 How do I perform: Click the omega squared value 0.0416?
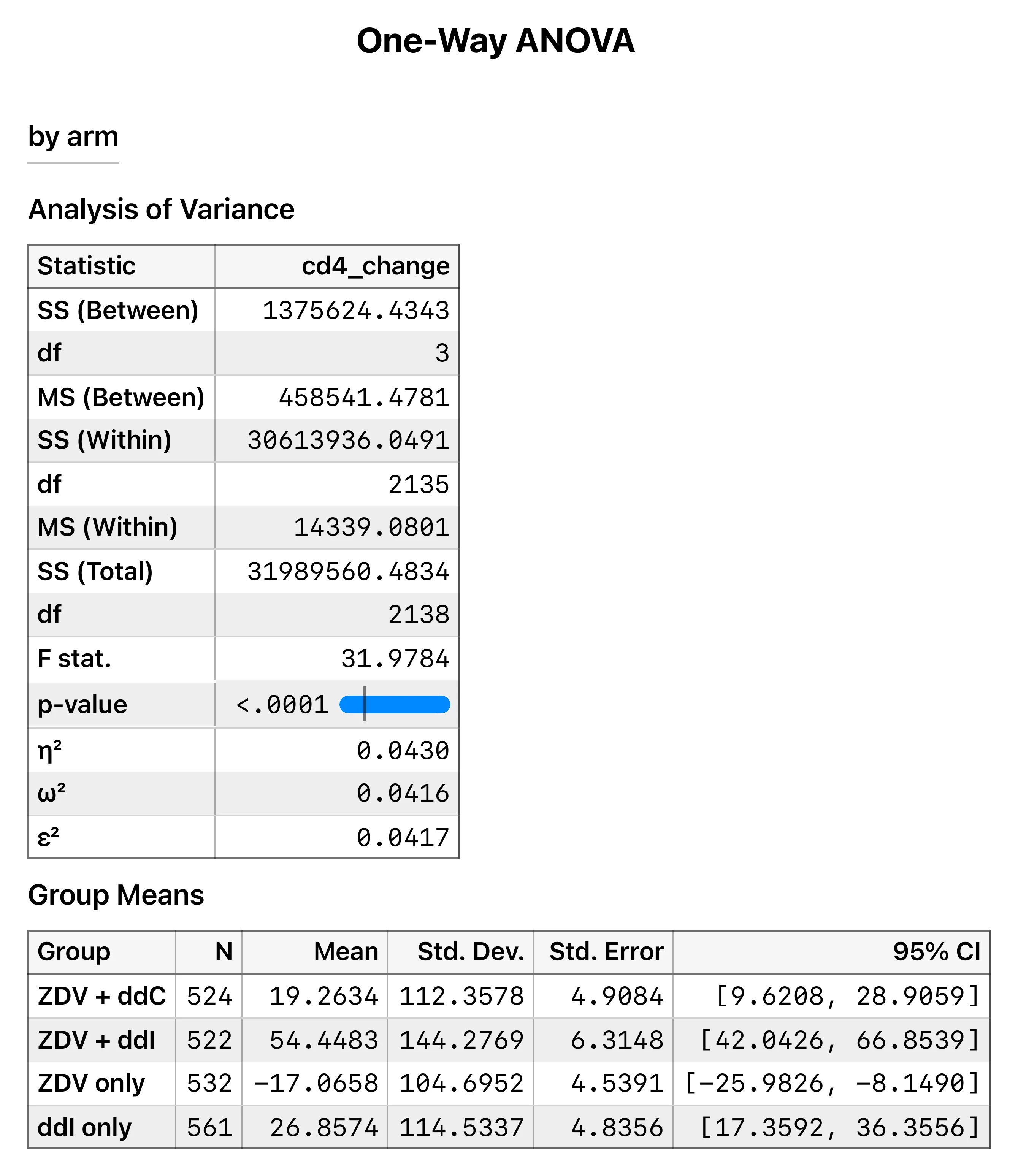[x=403, y=794]
